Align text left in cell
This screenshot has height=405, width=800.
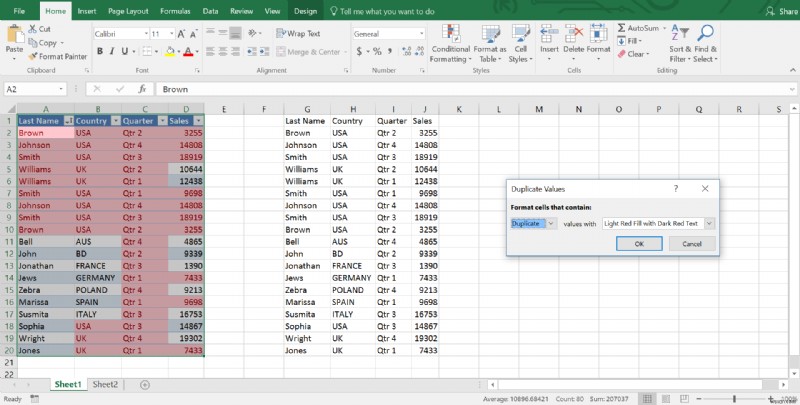coord(210,52)
